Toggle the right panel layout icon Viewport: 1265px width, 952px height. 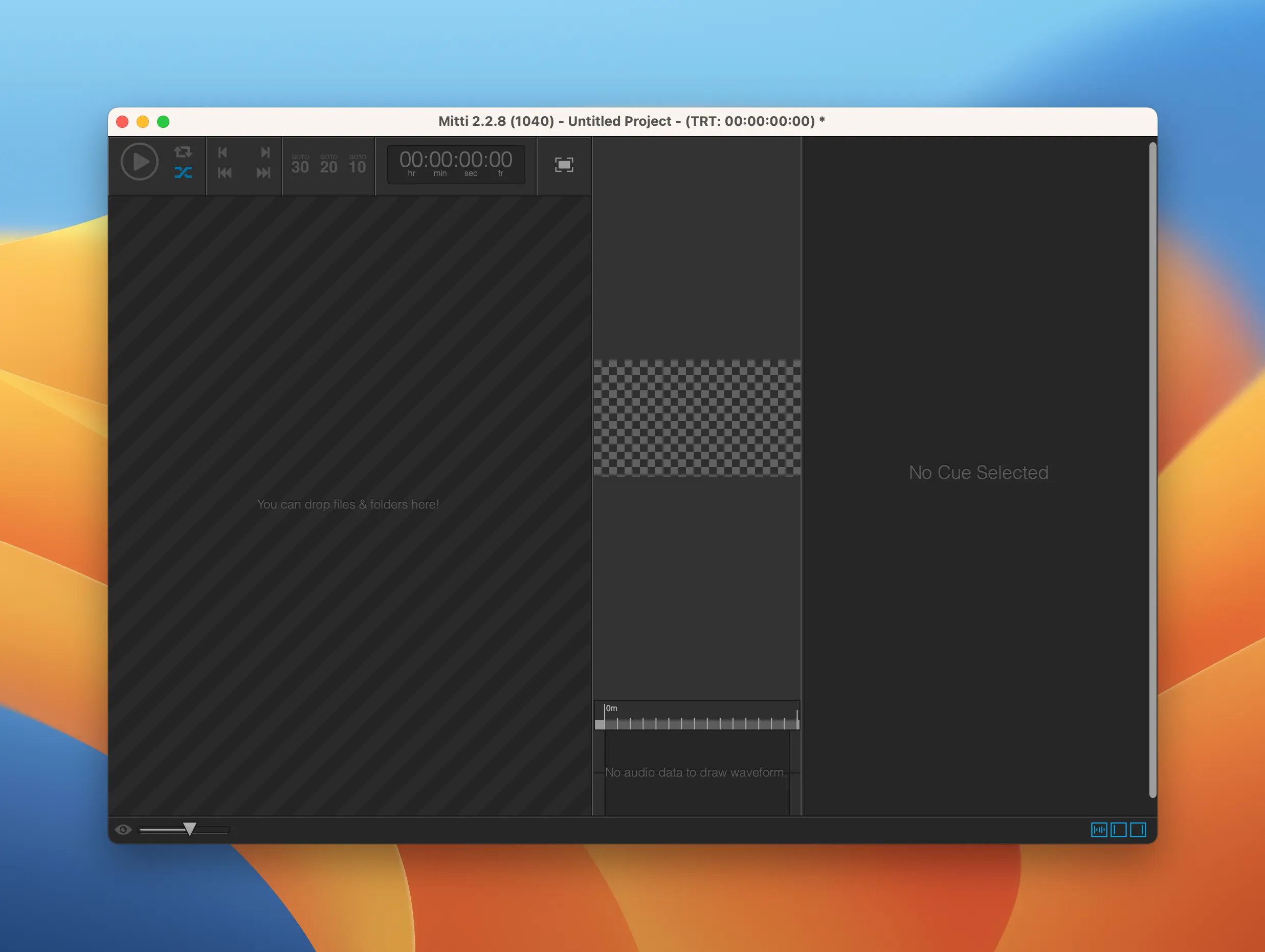1138,830
